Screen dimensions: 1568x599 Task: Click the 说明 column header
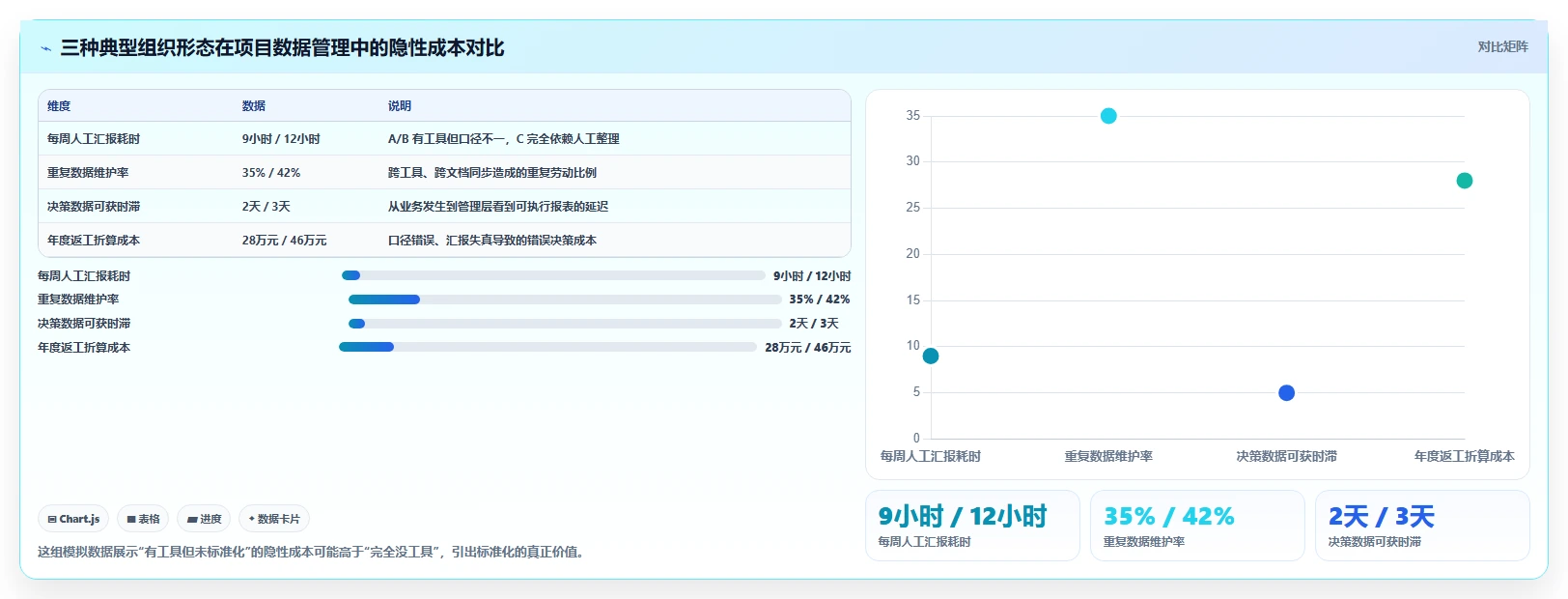[400, 106]
